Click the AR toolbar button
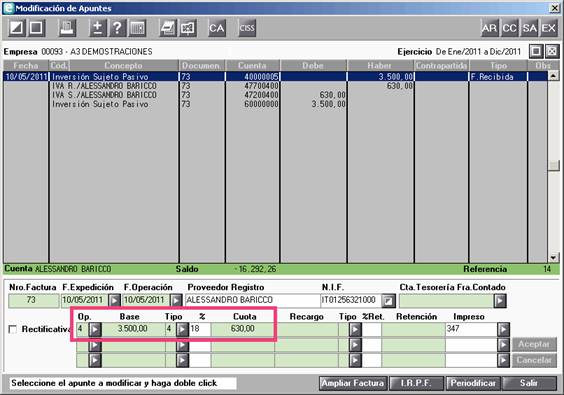 [x=490, y=28]
